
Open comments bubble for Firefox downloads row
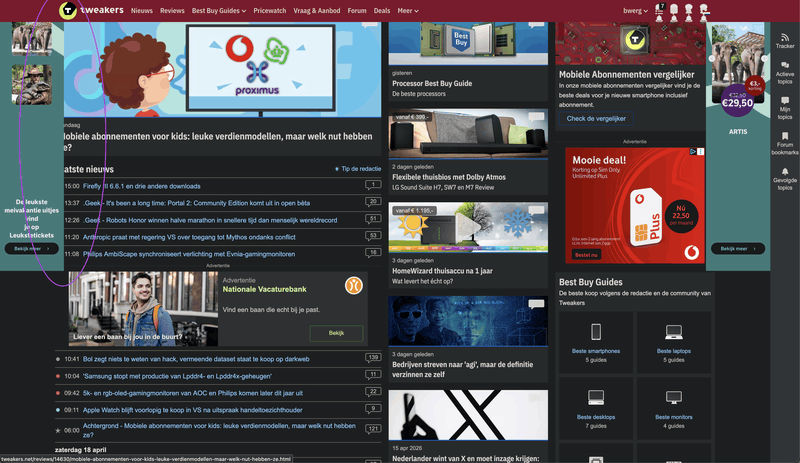(373, 185)
